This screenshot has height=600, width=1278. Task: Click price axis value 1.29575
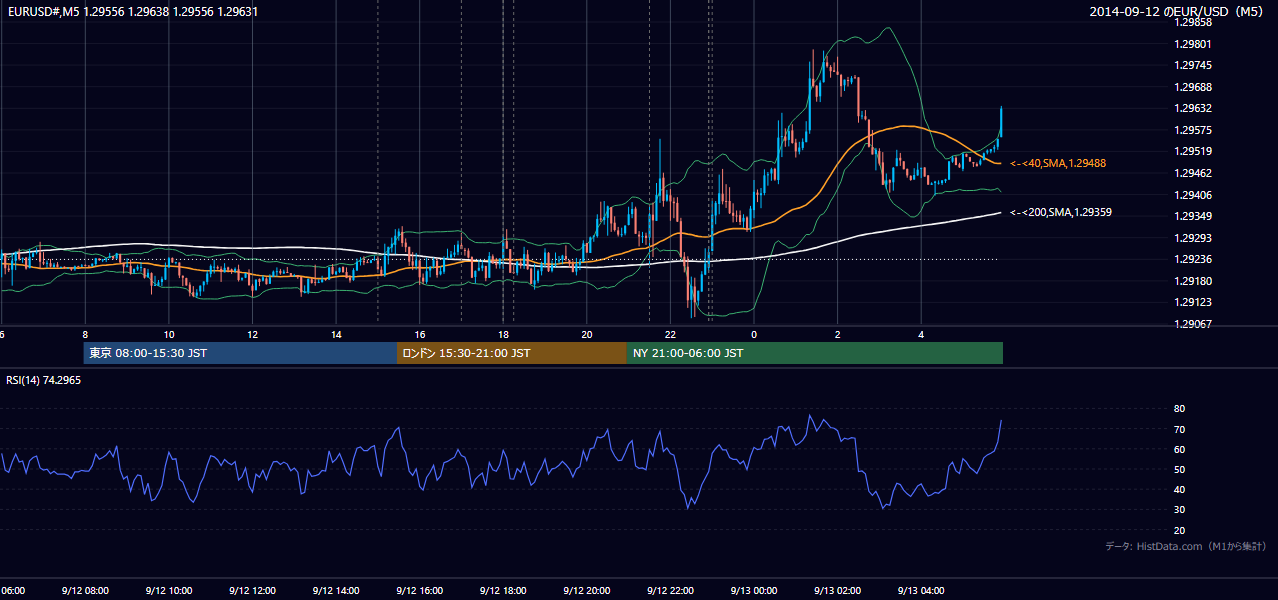(x=1192, y=130)
